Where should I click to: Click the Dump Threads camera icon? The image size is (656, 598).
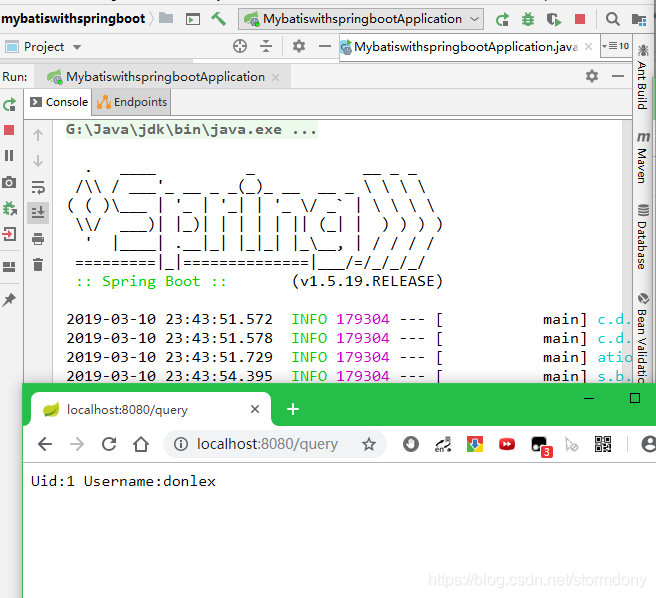(9, 182)
